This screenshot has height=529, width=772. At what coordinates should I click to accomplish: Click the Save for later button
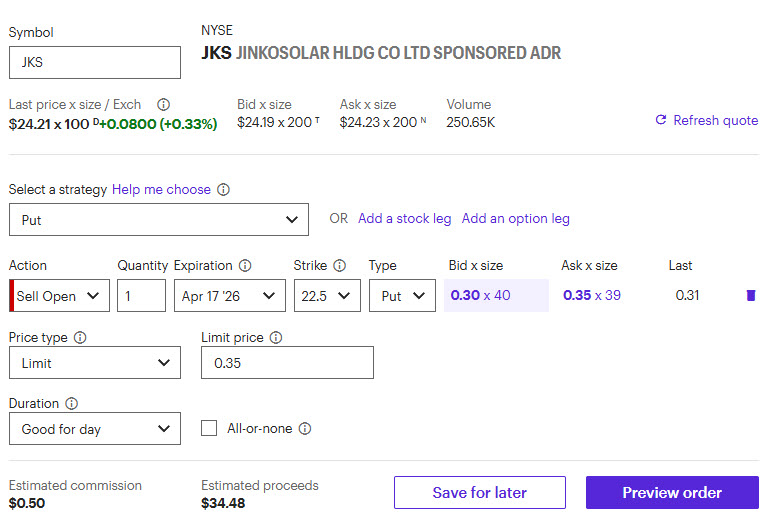[480, 492]
